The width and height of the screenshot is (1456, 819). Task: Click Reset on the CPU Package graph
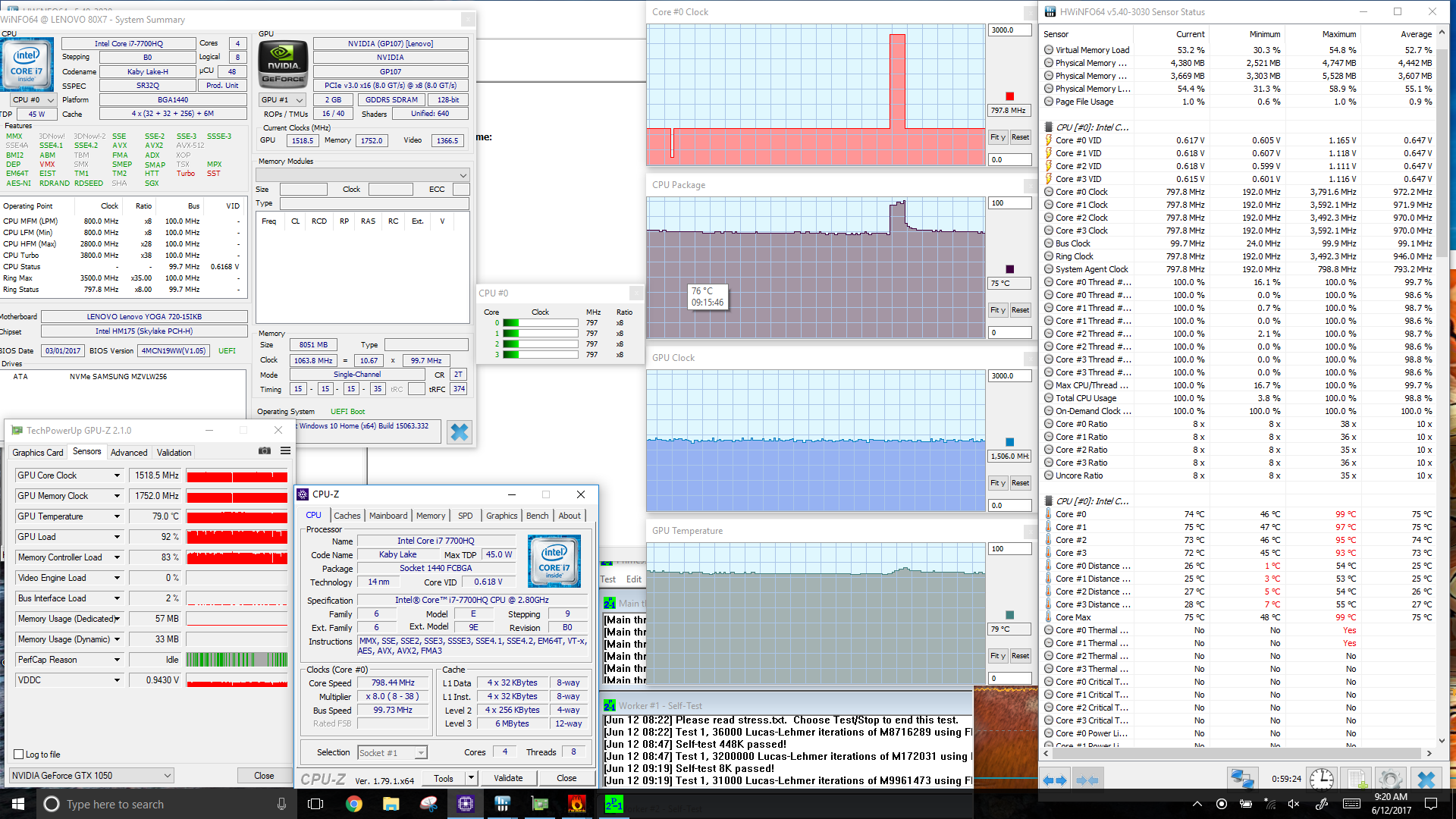tap(1020, 310)
